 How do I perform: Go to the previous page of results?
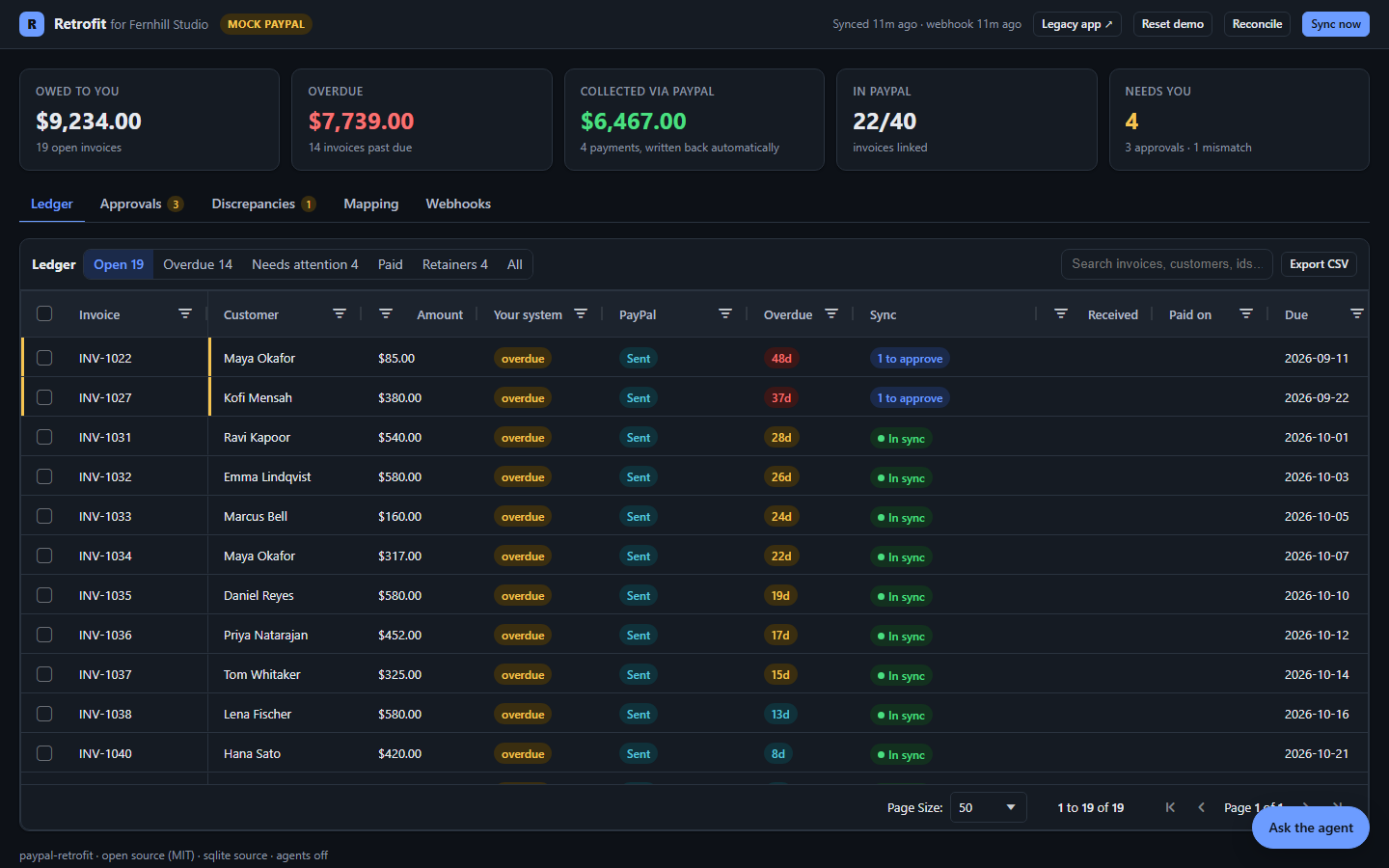1201,807
